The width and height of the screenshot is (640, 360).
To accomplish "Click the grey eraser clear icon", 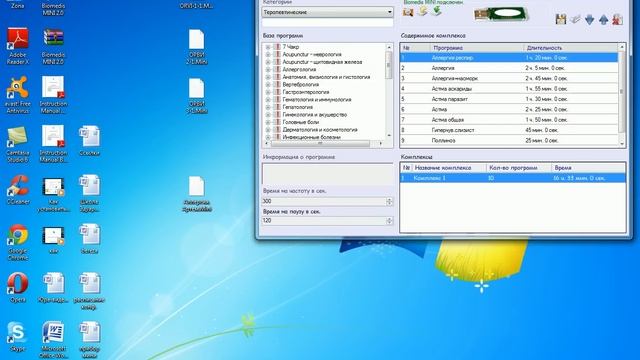I will (575, 19).
